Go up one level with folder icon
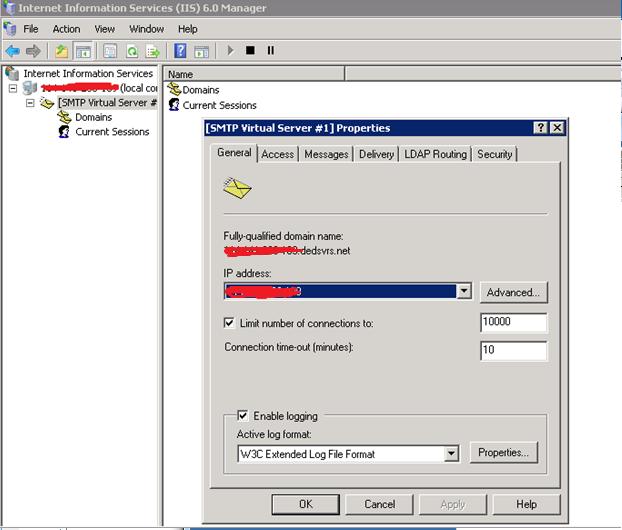622x530 pixels. click(61, 51)
